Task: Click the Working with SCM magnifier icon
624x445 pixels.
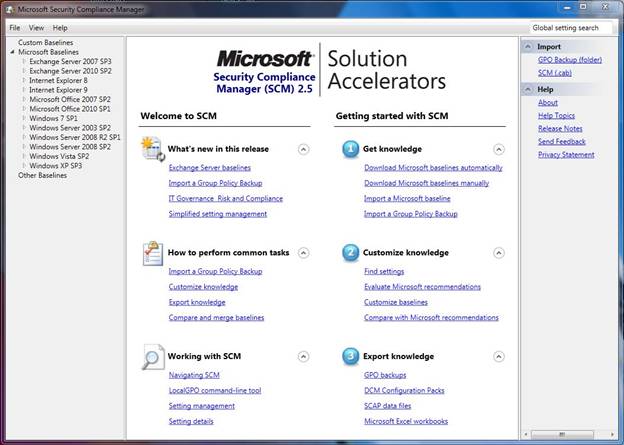Action: pyautogui.click(x=153, y=357)
